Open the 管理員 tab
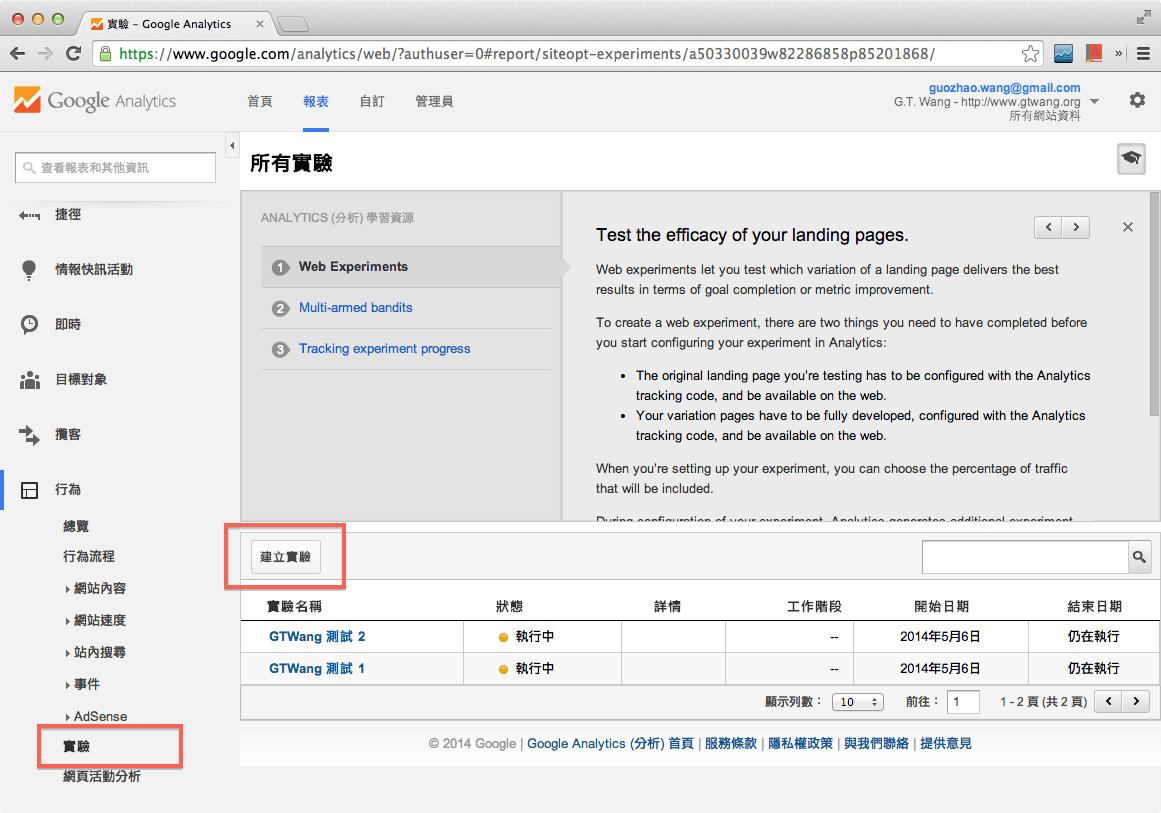Image resolution: width=1161 pixels, height=813 pixels. pos(434,101)
